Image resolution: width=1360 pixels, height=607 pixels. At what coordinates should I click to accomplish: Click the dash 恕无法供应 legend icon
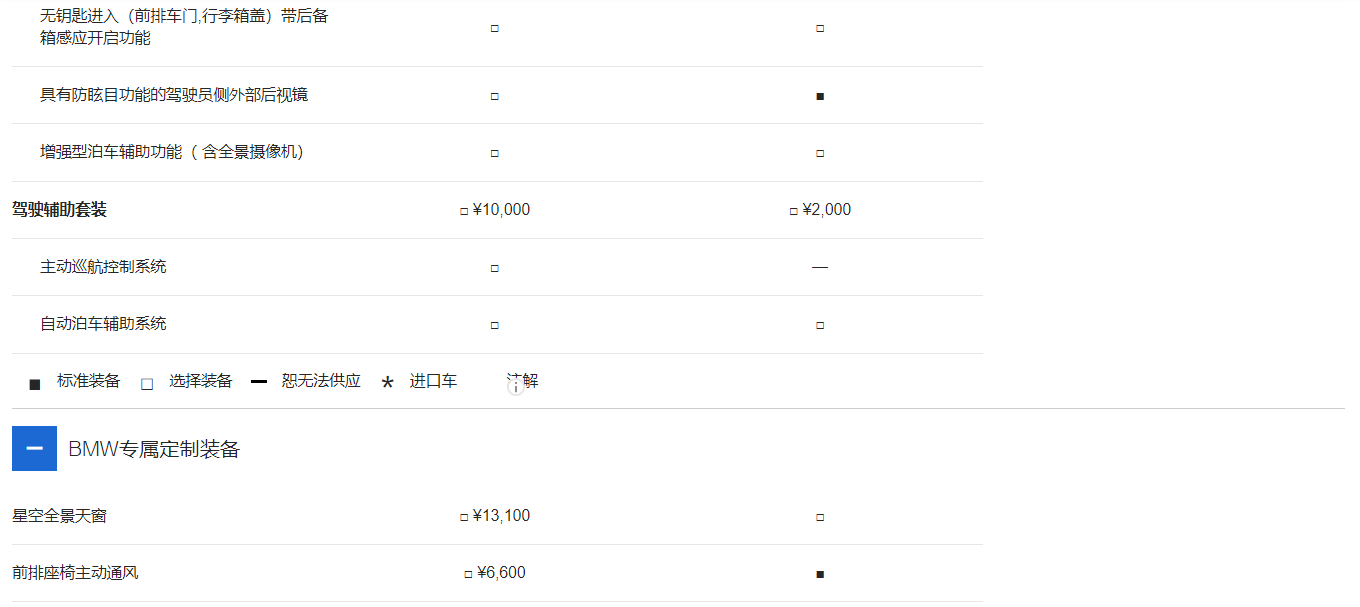point(259,382)
